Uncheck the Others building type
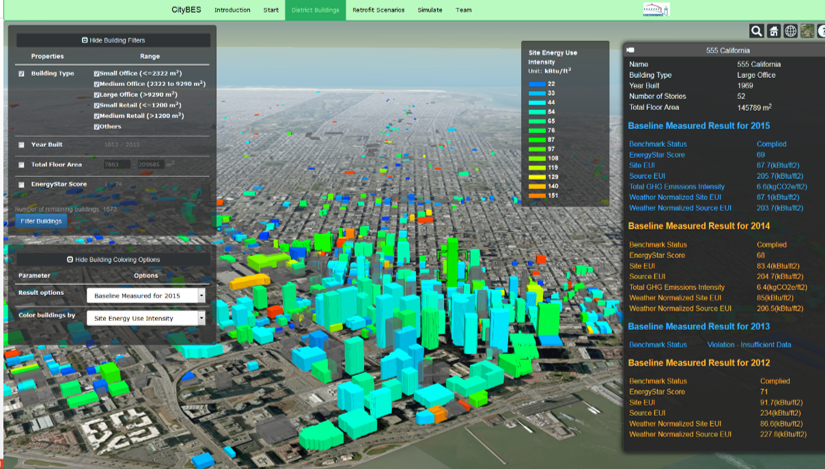 [97, 127]
